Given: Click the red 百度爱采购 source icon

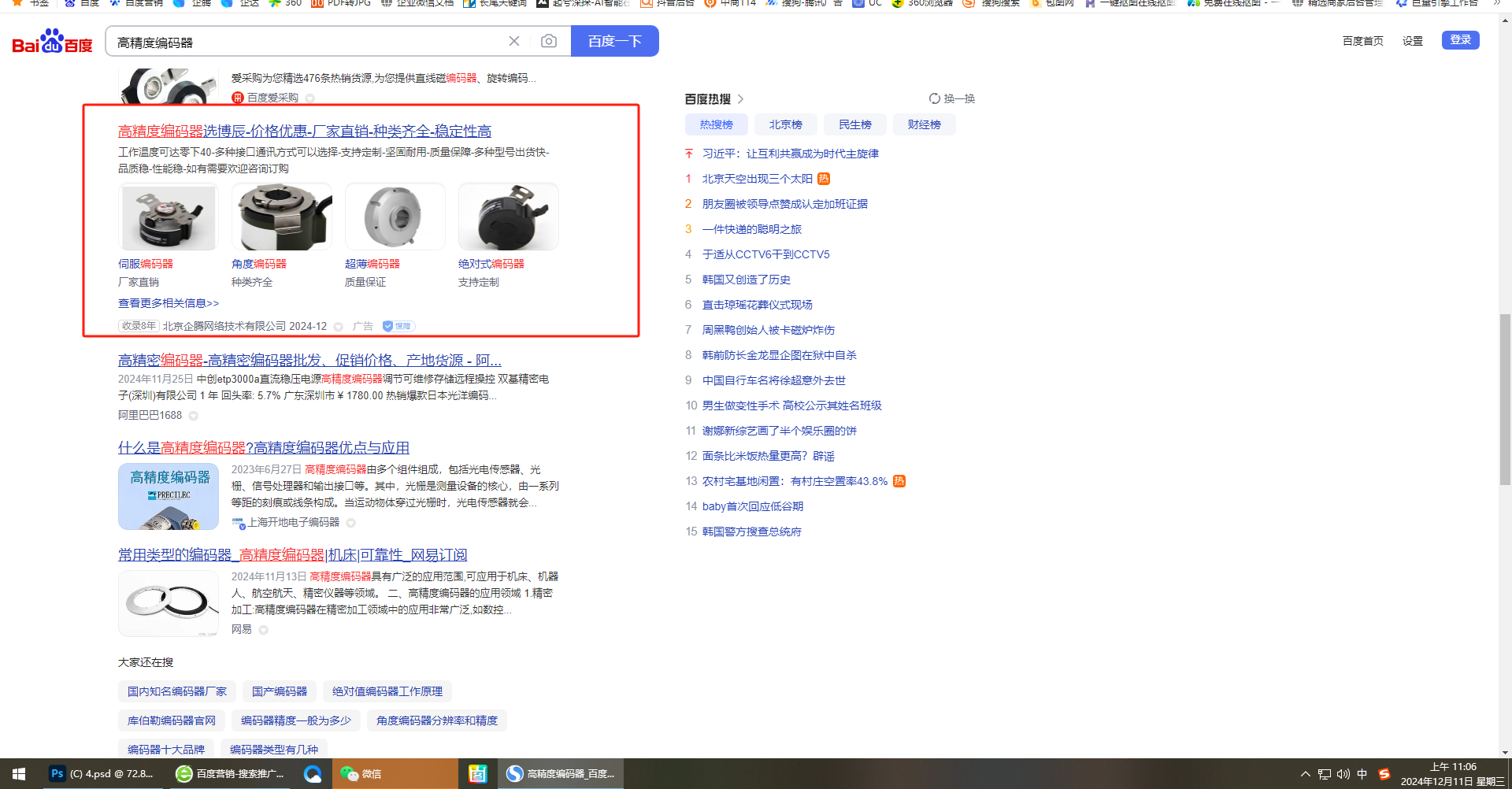Looking at the screenshot, I should (x=237, y=98).
